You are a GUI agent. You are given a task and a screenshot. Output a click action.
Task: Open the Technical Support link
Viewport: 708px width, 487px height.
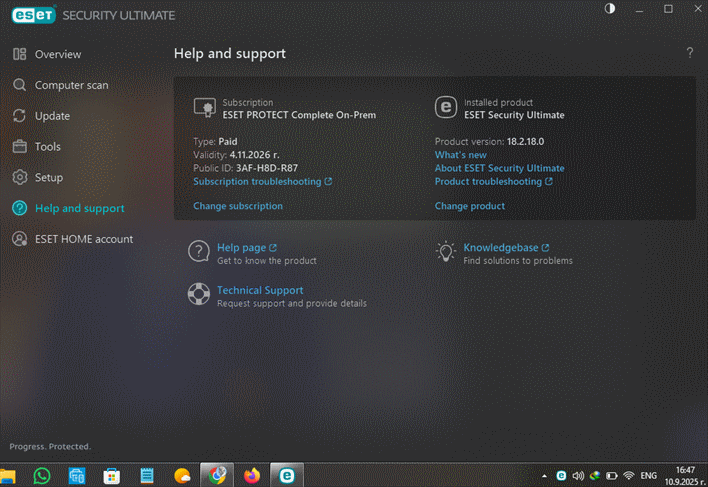coord(260,290)
